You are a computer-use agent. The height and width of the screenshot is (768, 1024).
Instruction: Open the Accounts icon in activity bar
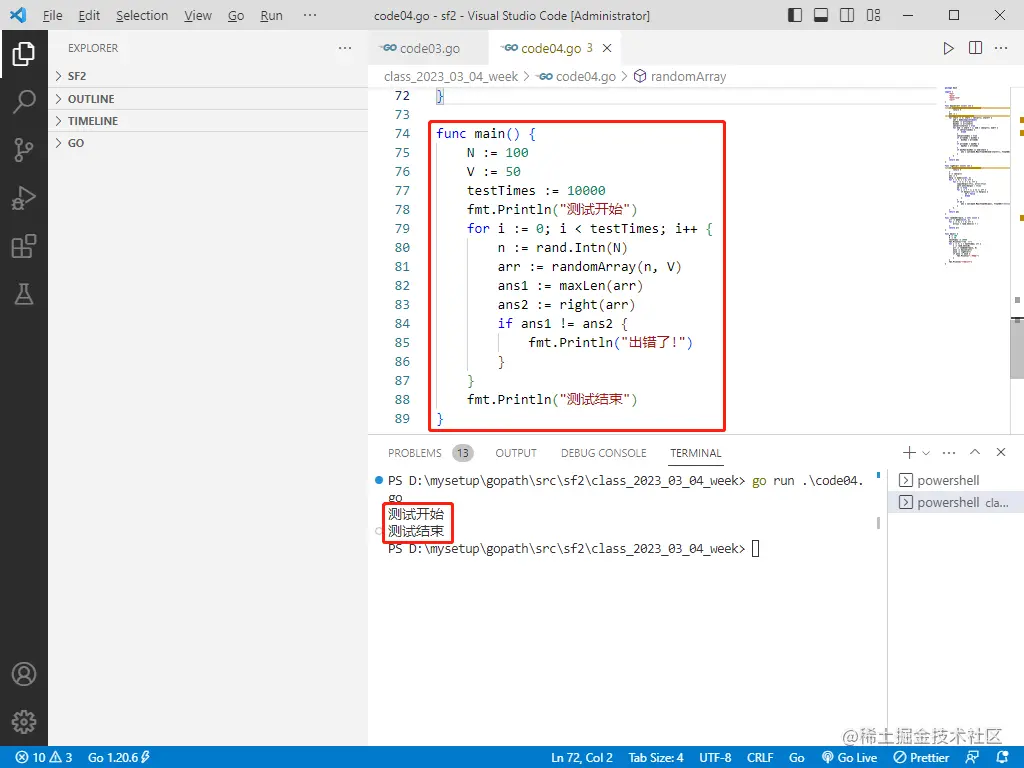(x=24, y=674)
